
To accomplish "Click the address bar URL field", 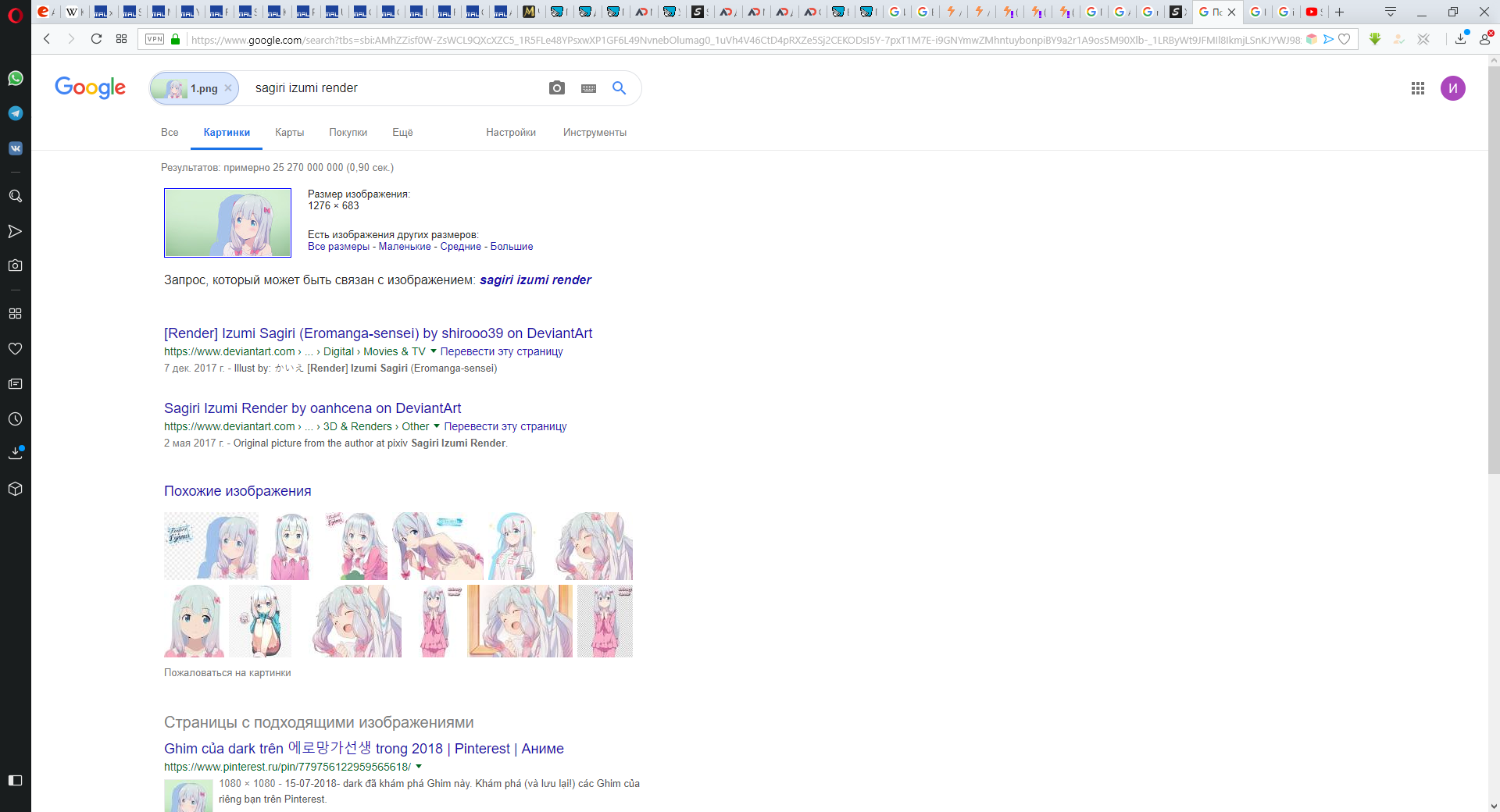I will pos(745,39).
